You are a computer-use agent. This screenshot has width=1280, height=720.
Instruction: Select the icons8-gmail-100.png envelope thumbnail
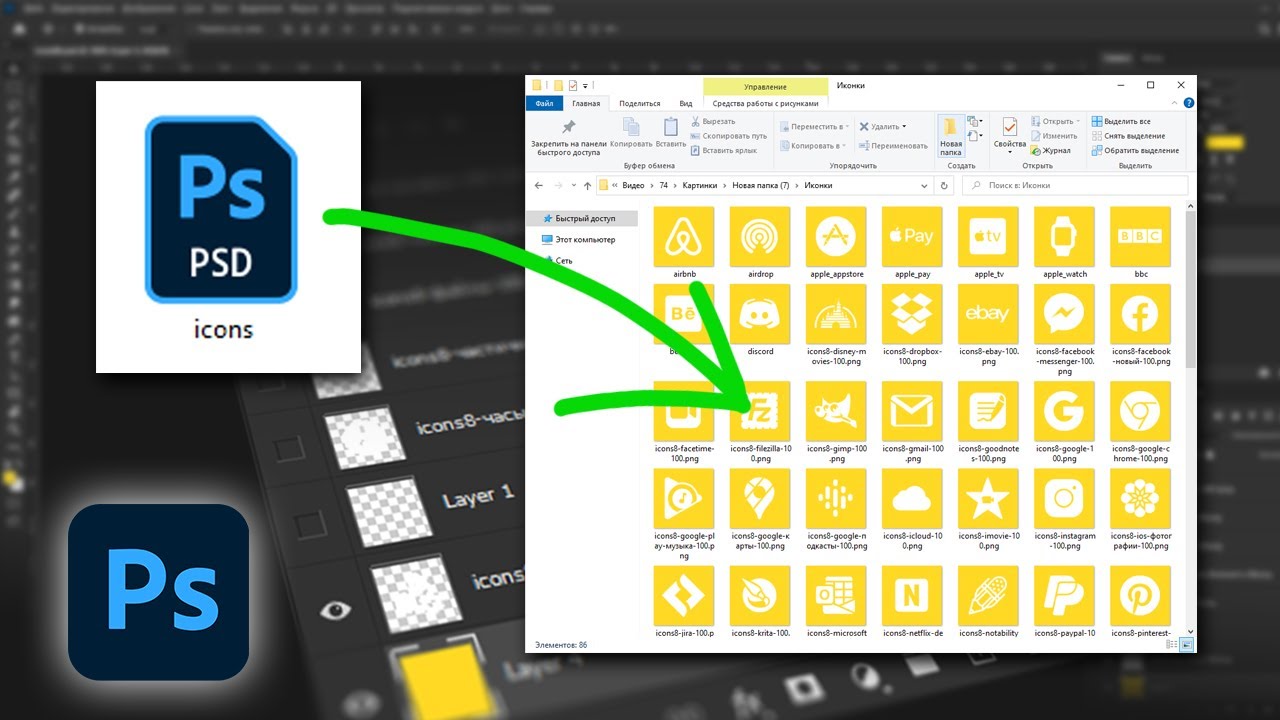click(x=912, y=411)
